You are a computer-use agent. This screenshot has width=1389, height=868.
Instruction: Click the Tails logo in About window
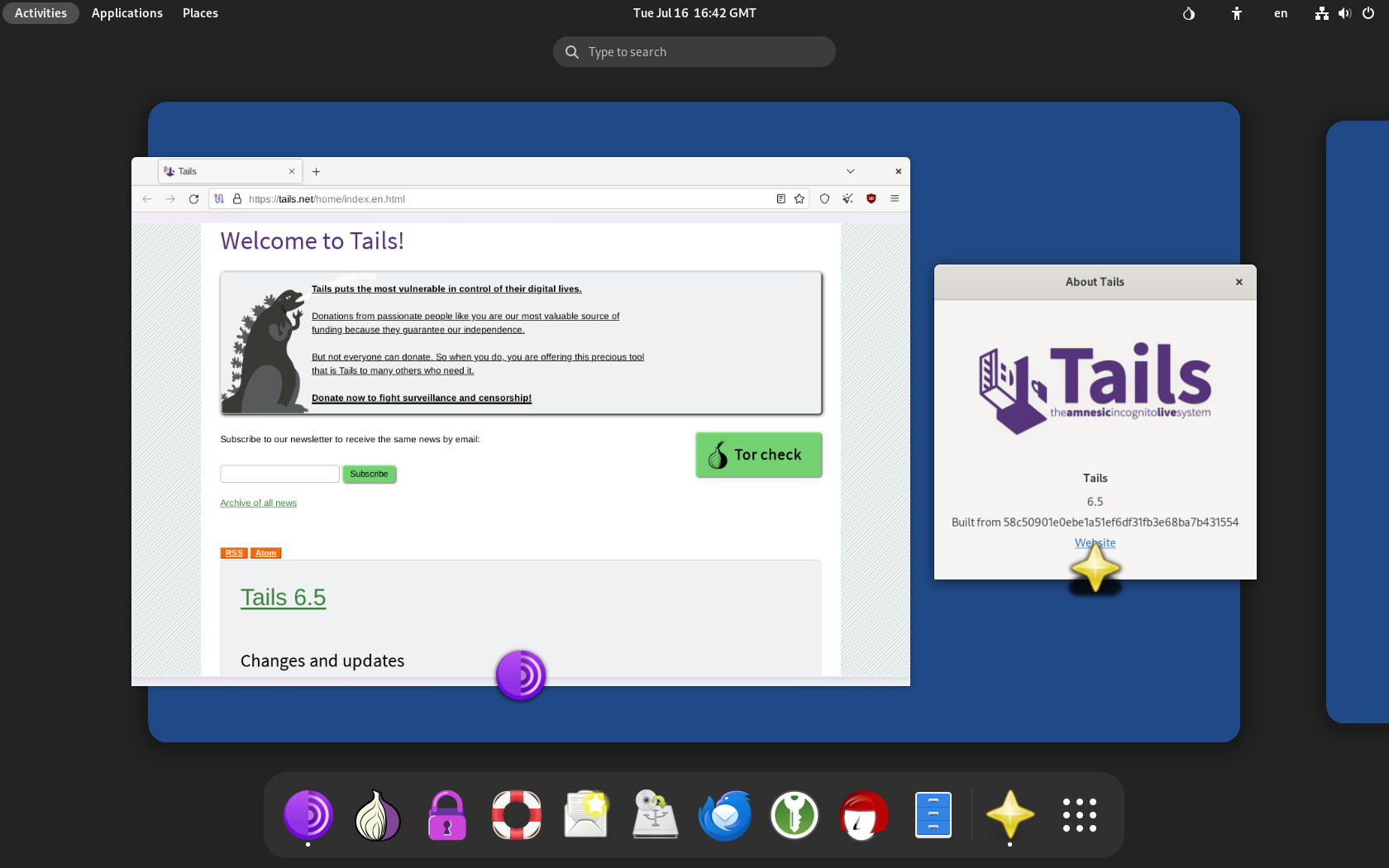click(1095, 389)
